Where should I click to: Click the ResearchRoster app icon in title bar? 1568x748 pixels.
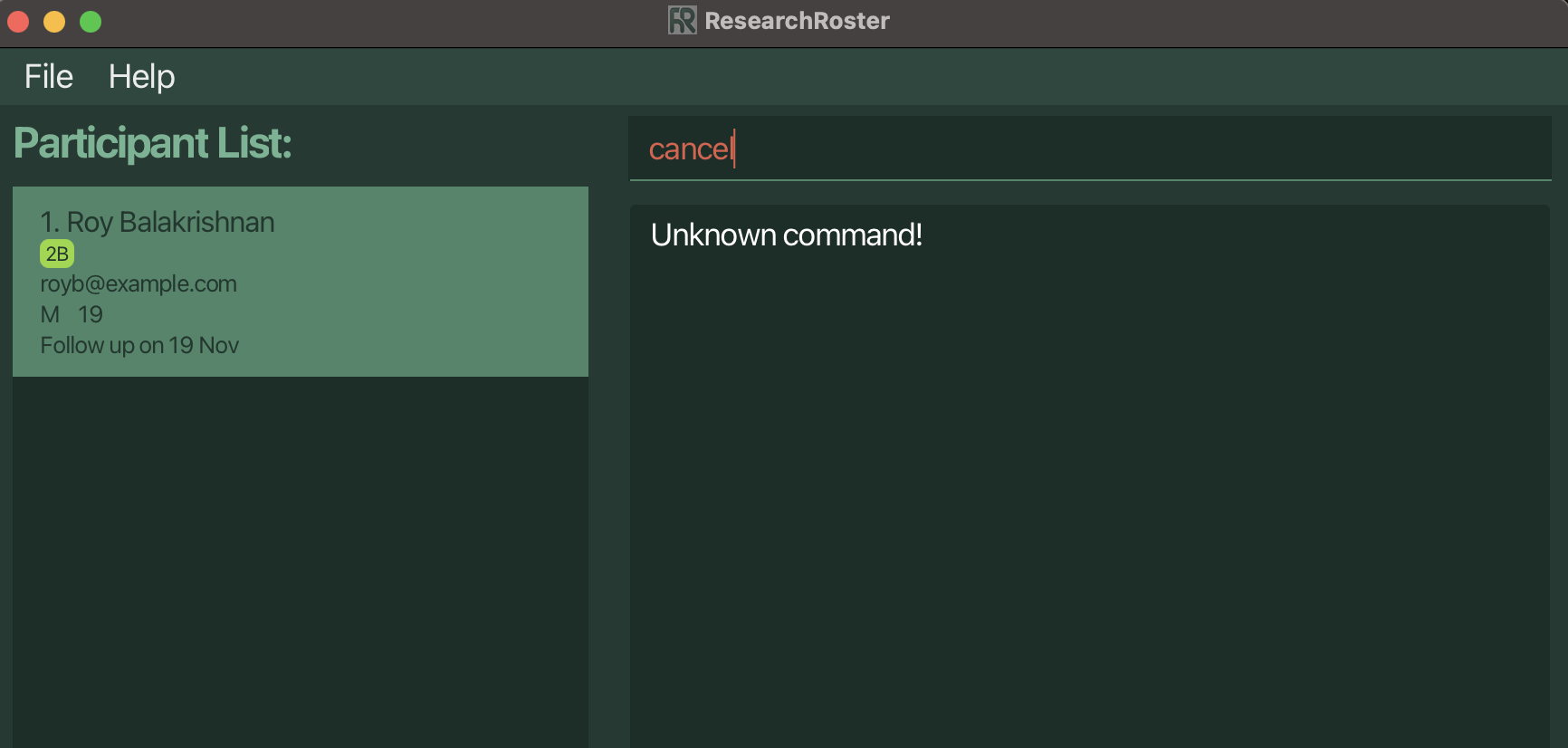pos(682,20)
